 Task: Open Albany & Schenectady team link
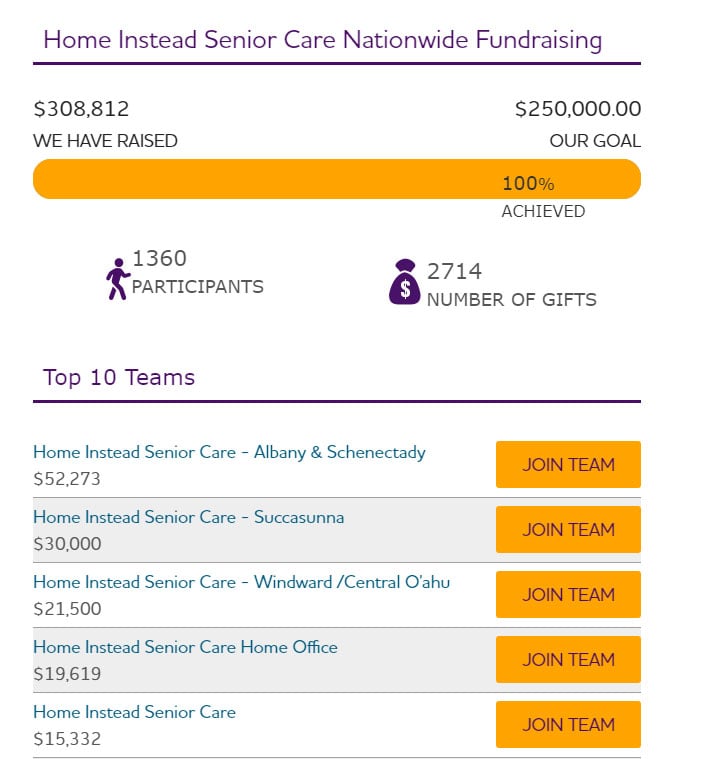click(x=229, y=453)
